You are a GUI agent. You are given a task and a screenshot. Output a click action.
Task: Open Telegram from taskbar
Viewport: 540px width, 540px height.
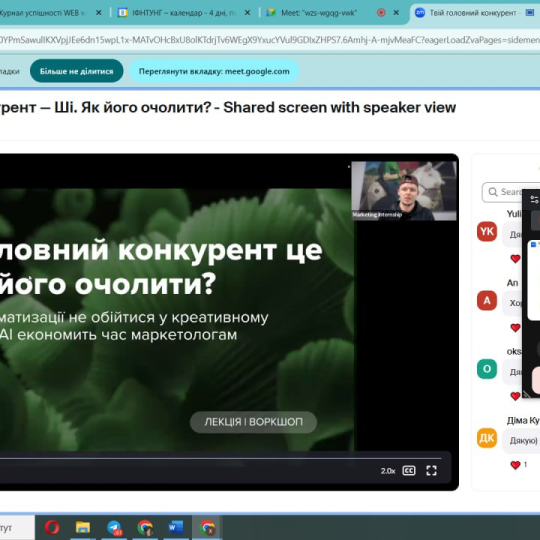(114, 527)
